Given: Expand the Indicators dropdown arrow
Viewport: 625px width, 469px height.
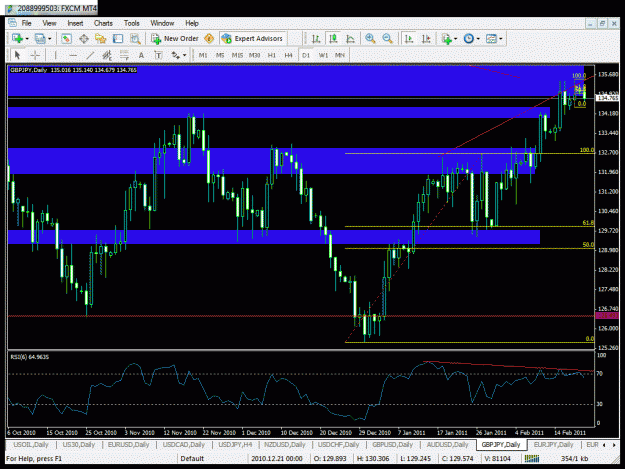Looking at the screenshot, I should tap(456, 39).
